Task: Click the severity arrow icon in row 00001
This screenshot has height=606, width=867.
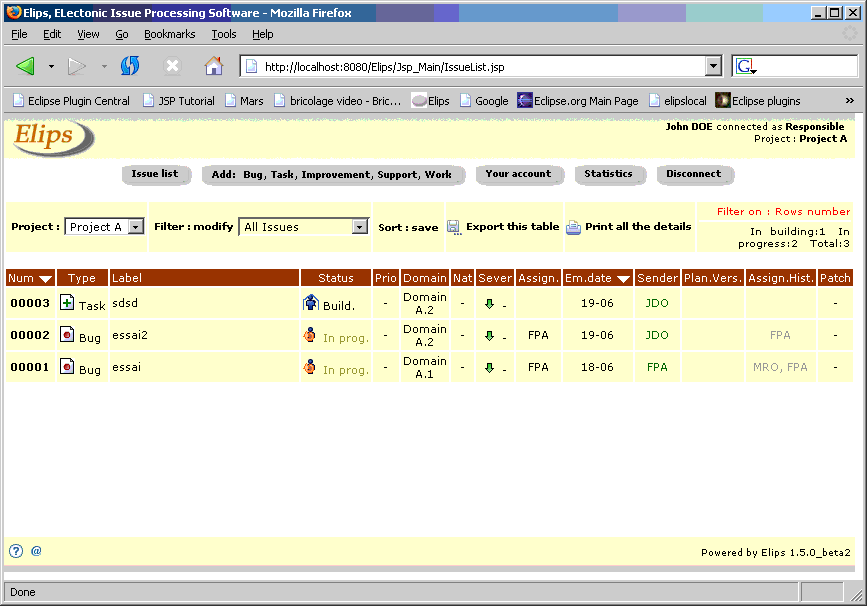Action: [489, 368]
